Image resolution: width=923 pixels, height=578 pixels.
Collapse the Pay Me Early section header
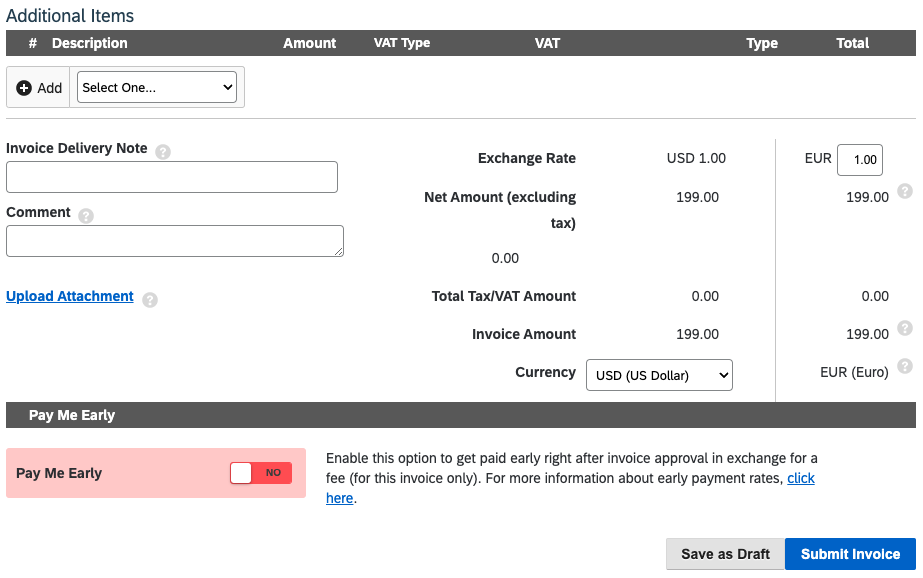(460, 415)
